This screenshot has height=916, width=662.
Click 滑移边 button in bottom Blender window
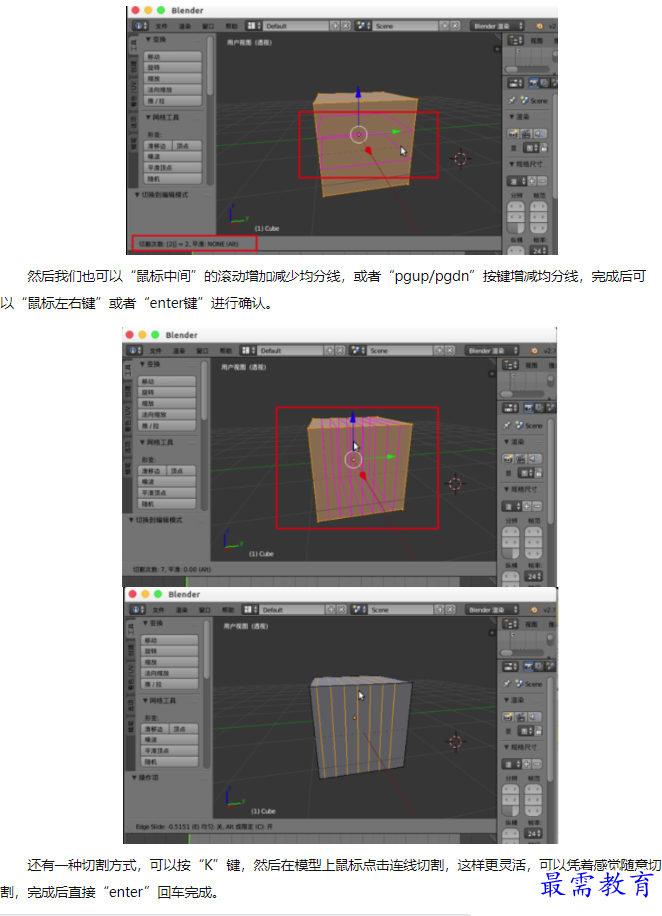[155, 729]
